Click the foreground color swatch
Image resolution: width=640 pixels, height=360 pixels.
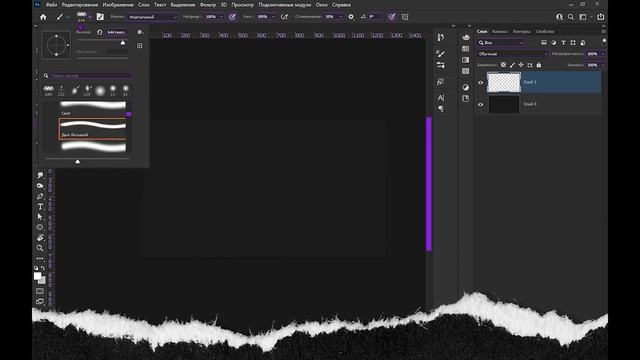coord(37,276)
